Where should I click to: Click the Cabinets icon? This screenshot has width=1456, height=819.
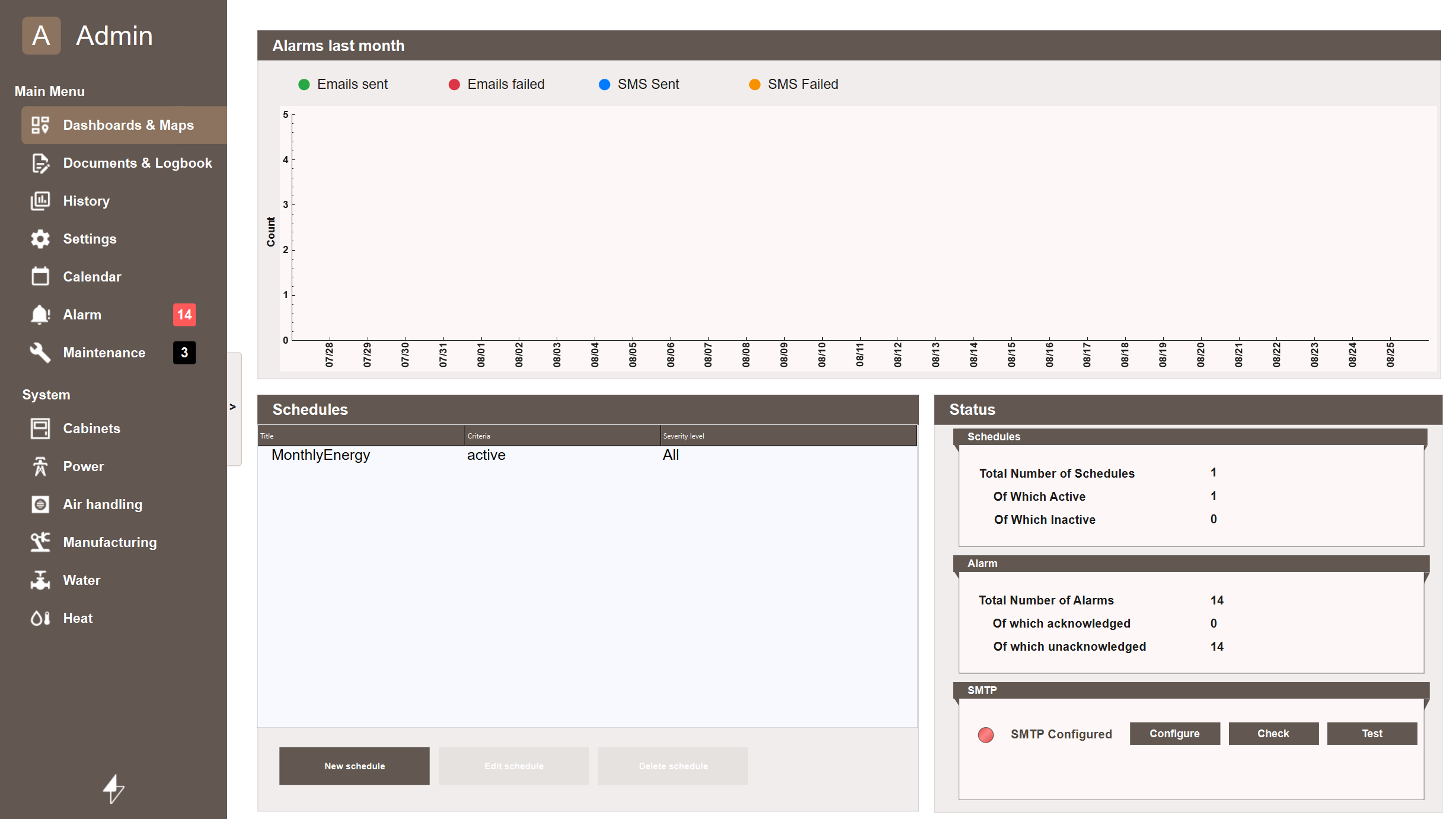(40, 428)
